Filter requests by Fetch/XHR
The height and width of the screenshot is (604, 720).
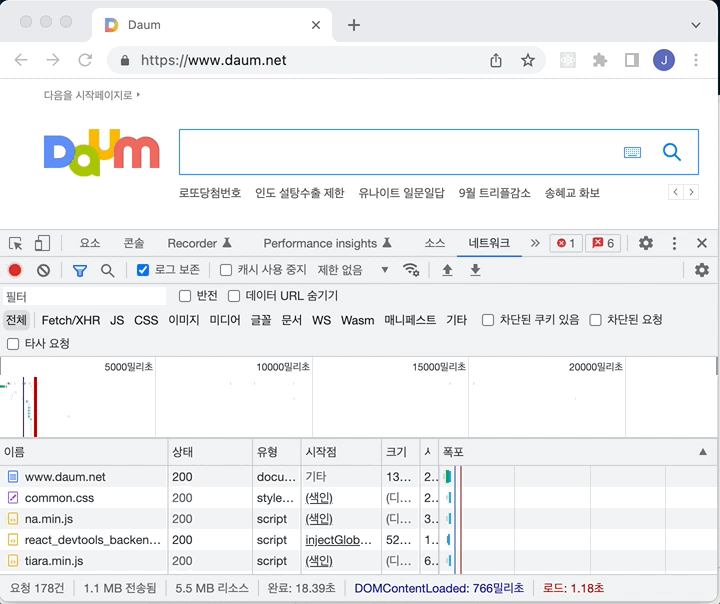[x=71, y=320]
